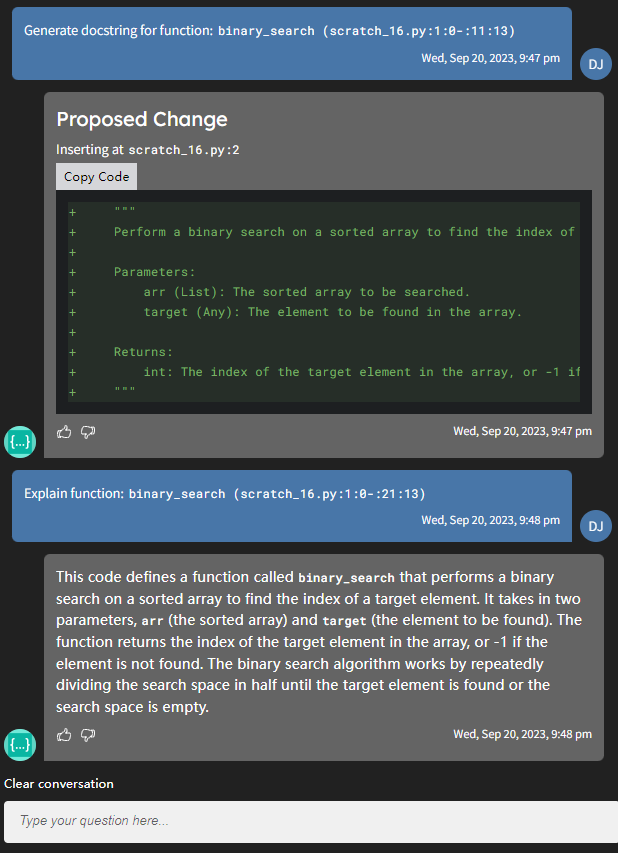Click the DJ avatar beside the docstring request
The image size is (618, 853).
[x=595, y=63]
